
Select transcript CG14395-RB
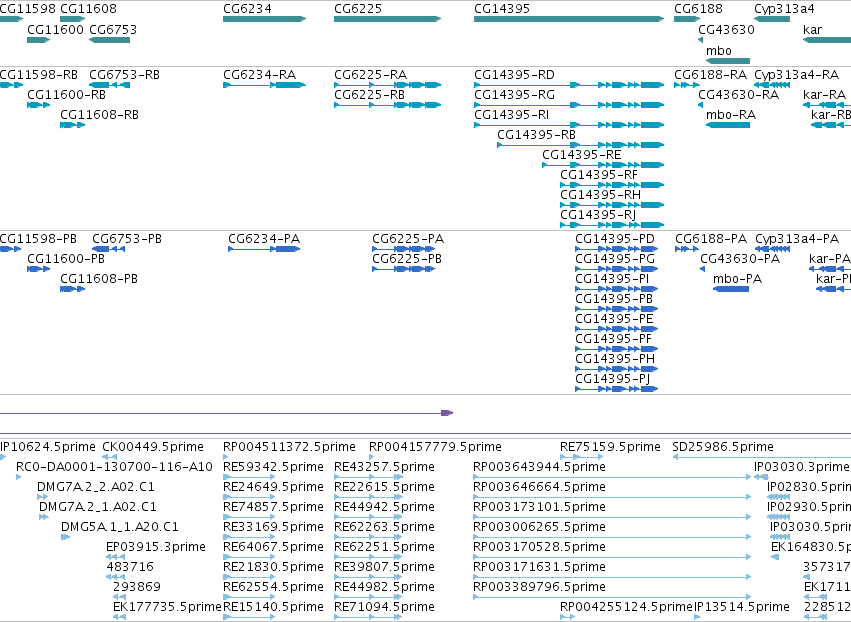point(581,145)
